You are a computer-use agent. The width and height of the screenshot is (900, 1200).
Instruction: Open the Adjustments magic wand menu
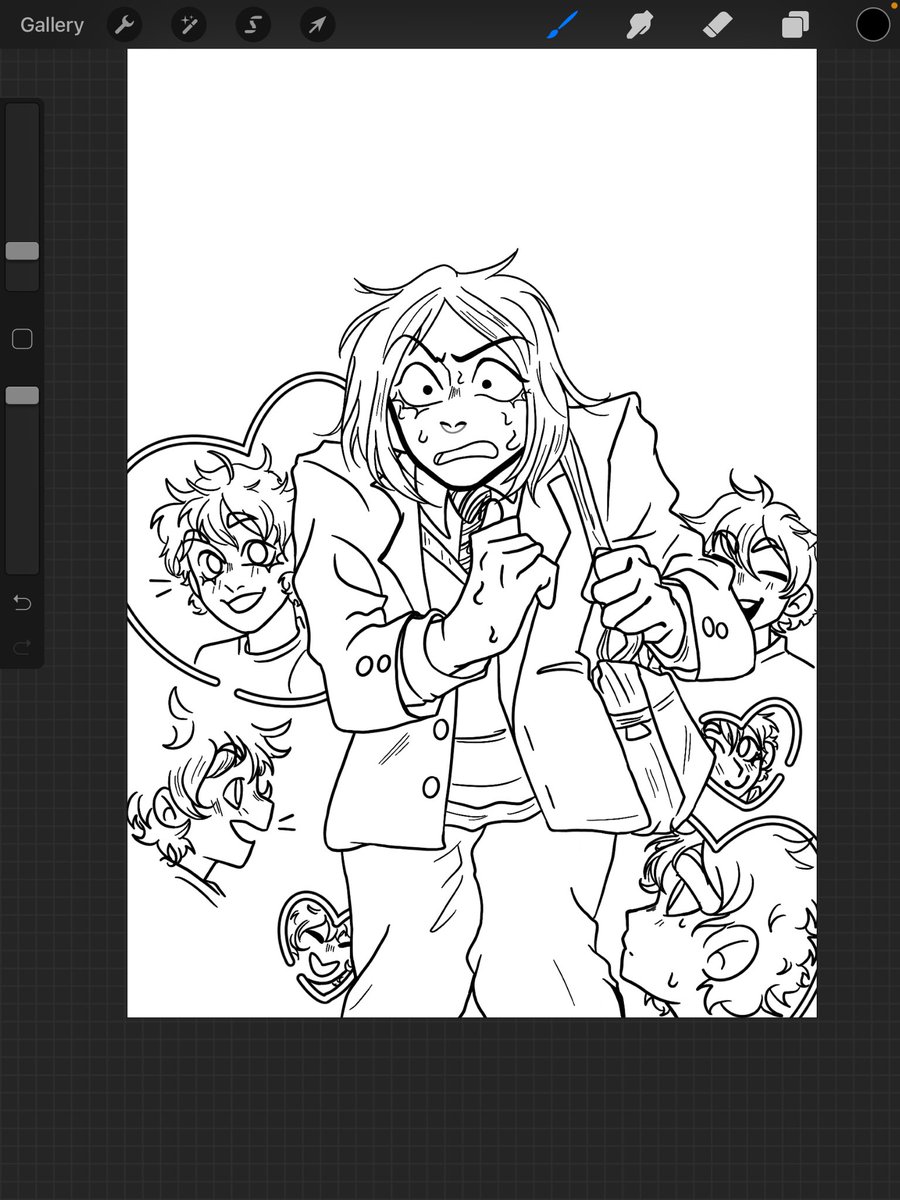(189, 25)
